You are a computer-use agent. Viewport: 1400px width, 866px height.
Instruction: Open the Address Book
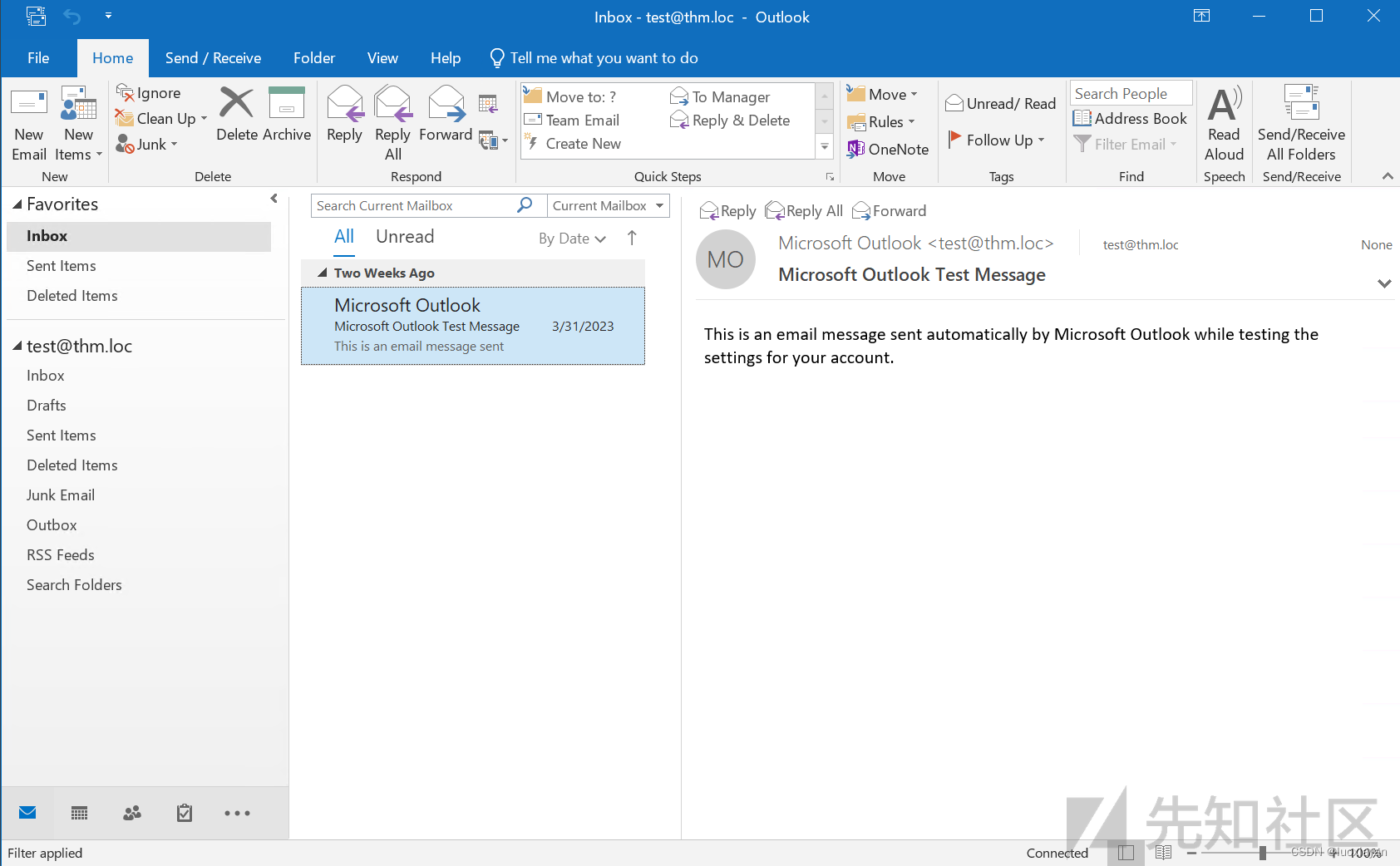click(1130, 119)
